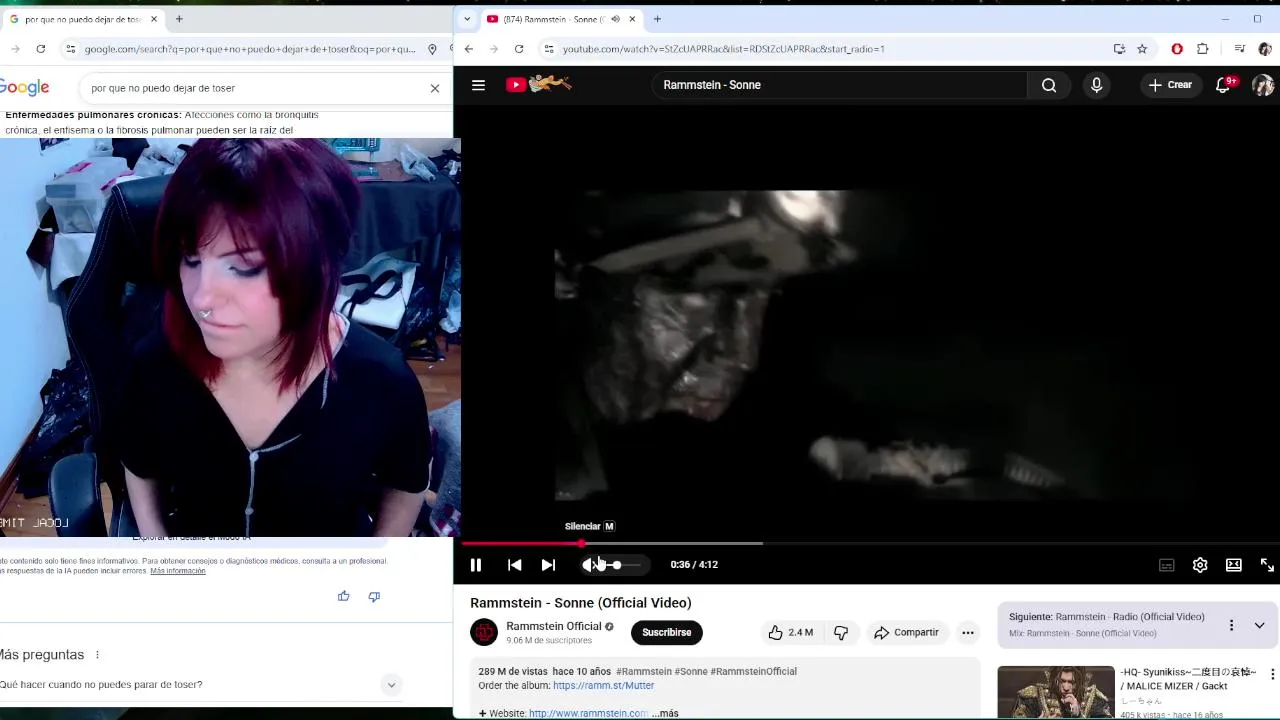Click the install app icon in address bar
Image resolution: width=1280 pixels, height=720 pixels.
[1119, 49]
